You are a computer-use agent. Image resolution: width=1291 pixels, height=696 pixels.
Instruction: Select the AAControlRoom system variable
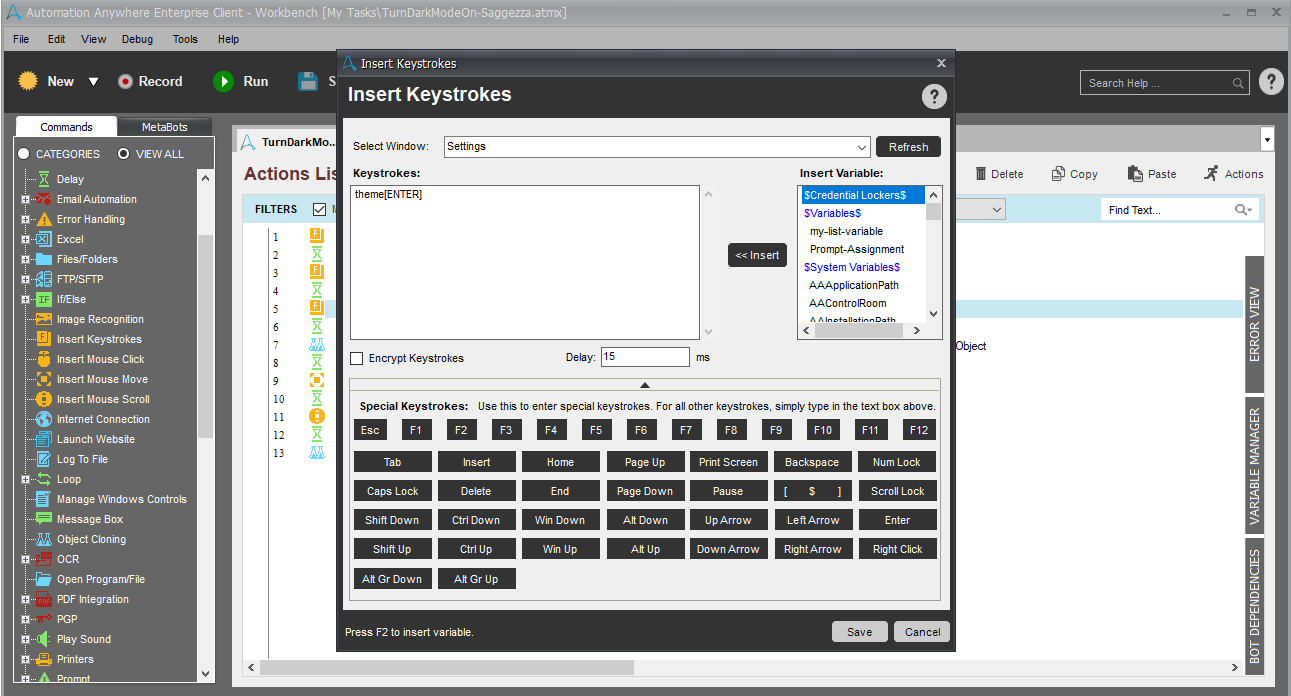coord(847,303)
